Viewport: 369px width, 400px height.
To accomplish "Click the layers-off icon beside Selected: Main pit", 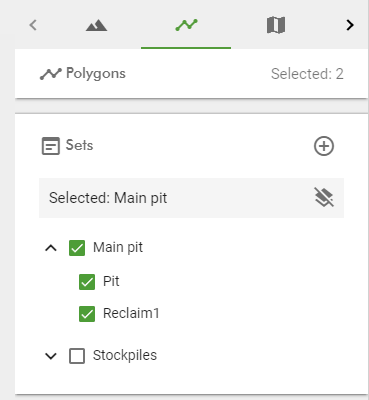I will 324,197.
